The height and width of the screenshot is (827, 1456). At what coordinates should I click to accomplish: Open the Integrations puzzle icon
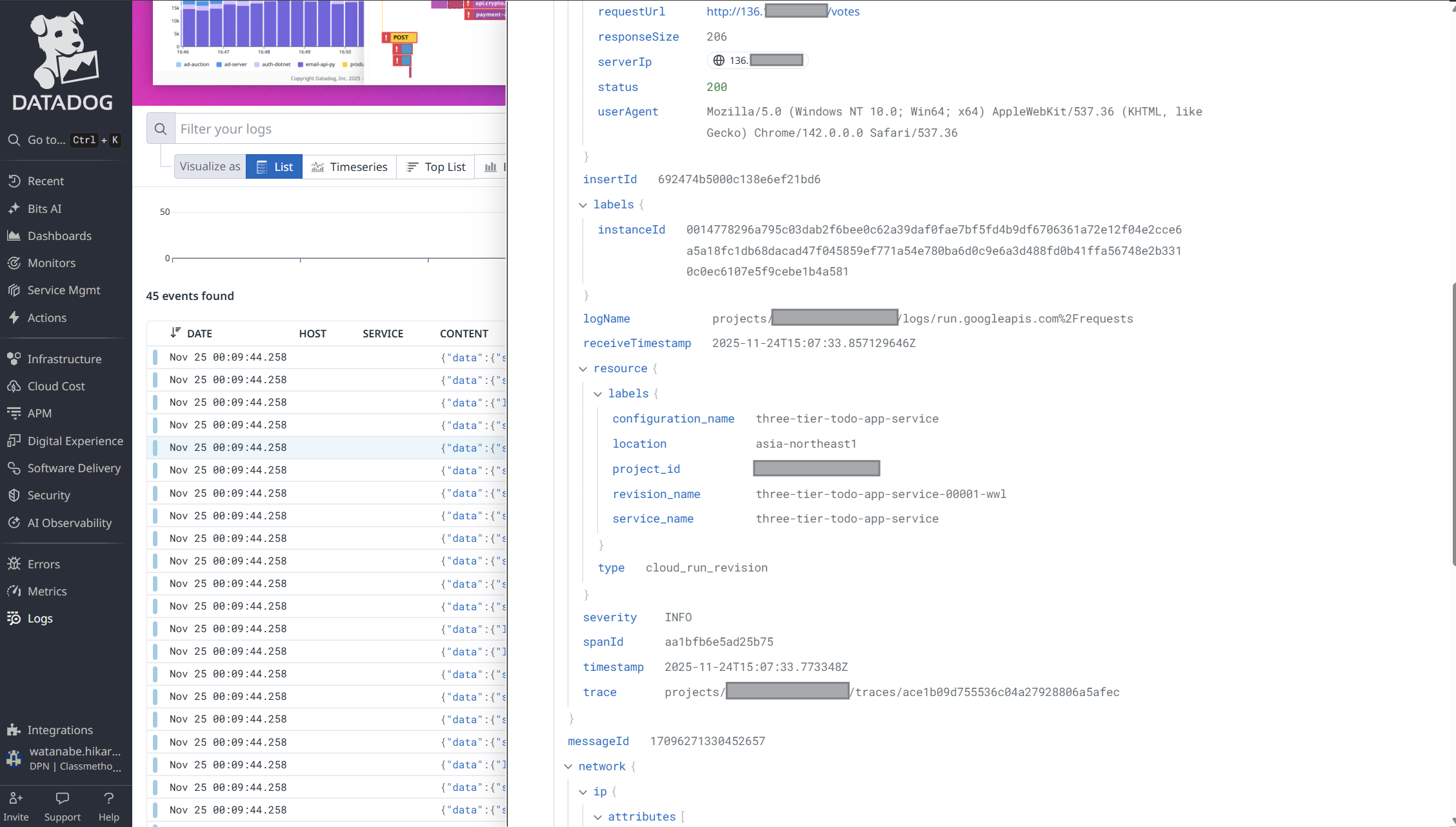coord(14,730)
